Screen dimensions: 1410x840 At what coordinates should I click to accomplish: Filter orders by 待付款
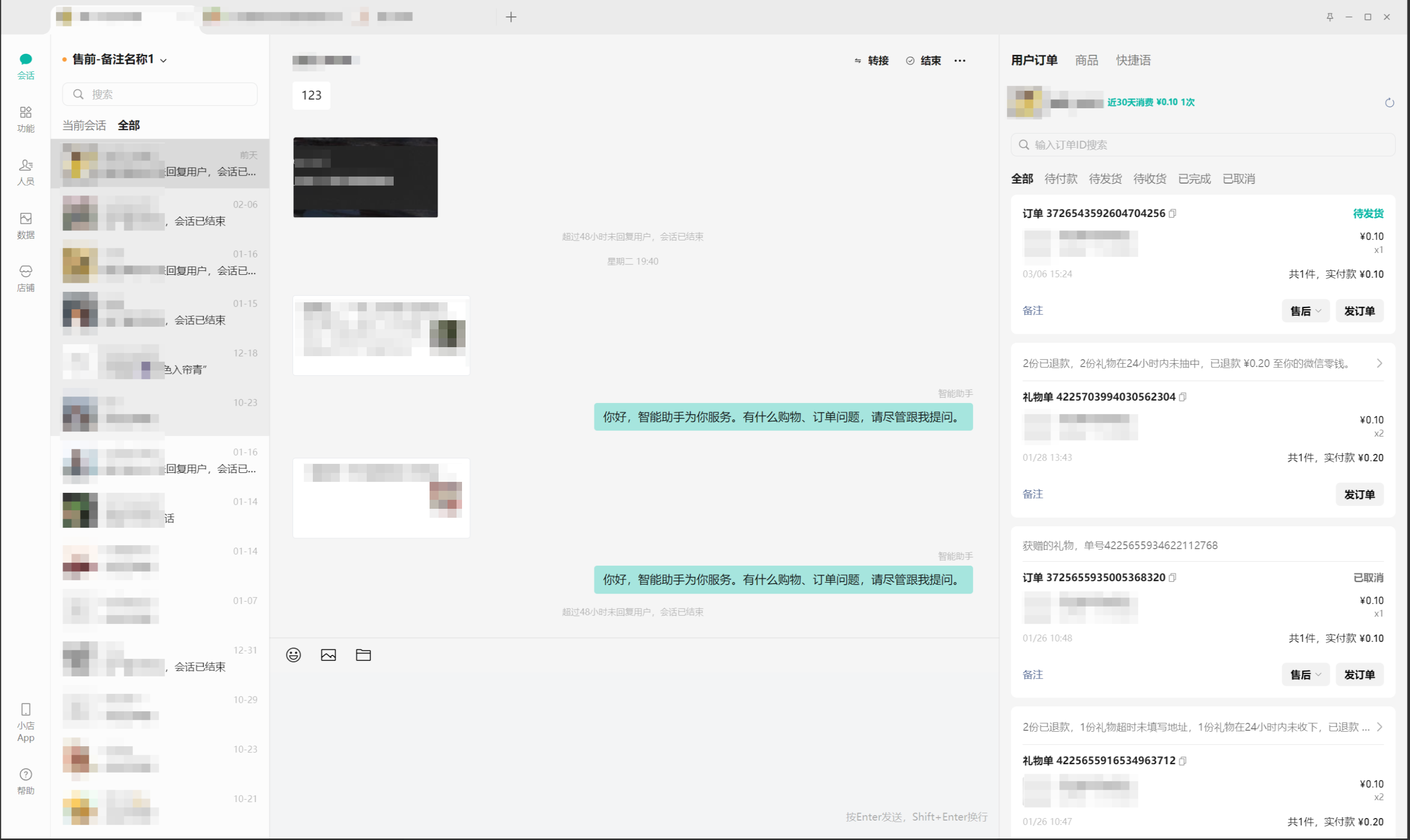pyautogui.click(x=1061, y=179)
